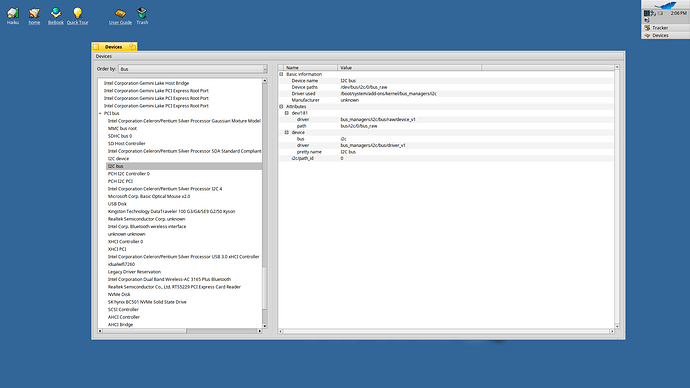The width and height of the screenshot is (690, 388).
Task: Click the clock in the Deskbar tray
Action: pos(679,13)
